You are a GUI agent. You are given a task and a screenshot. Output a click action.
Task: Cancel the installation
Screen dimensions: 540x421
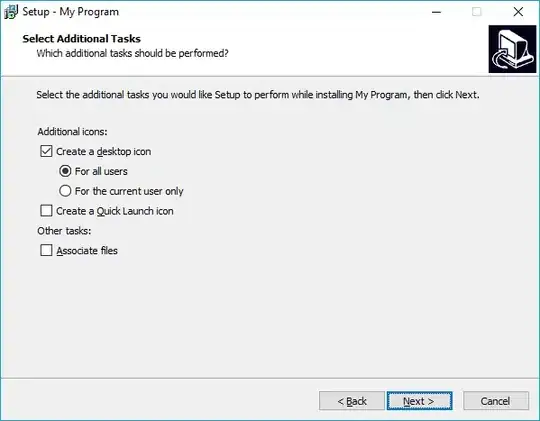coord(496,401)
